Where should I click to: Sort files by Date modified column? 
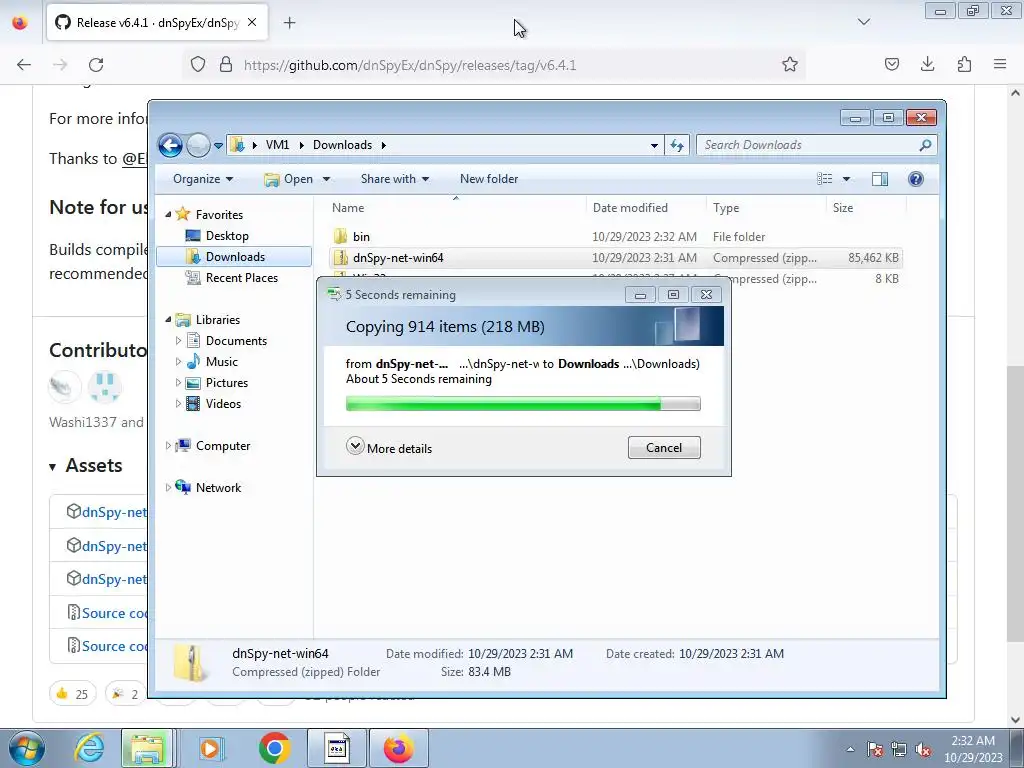pyautogui.click(x=646, y=208)
